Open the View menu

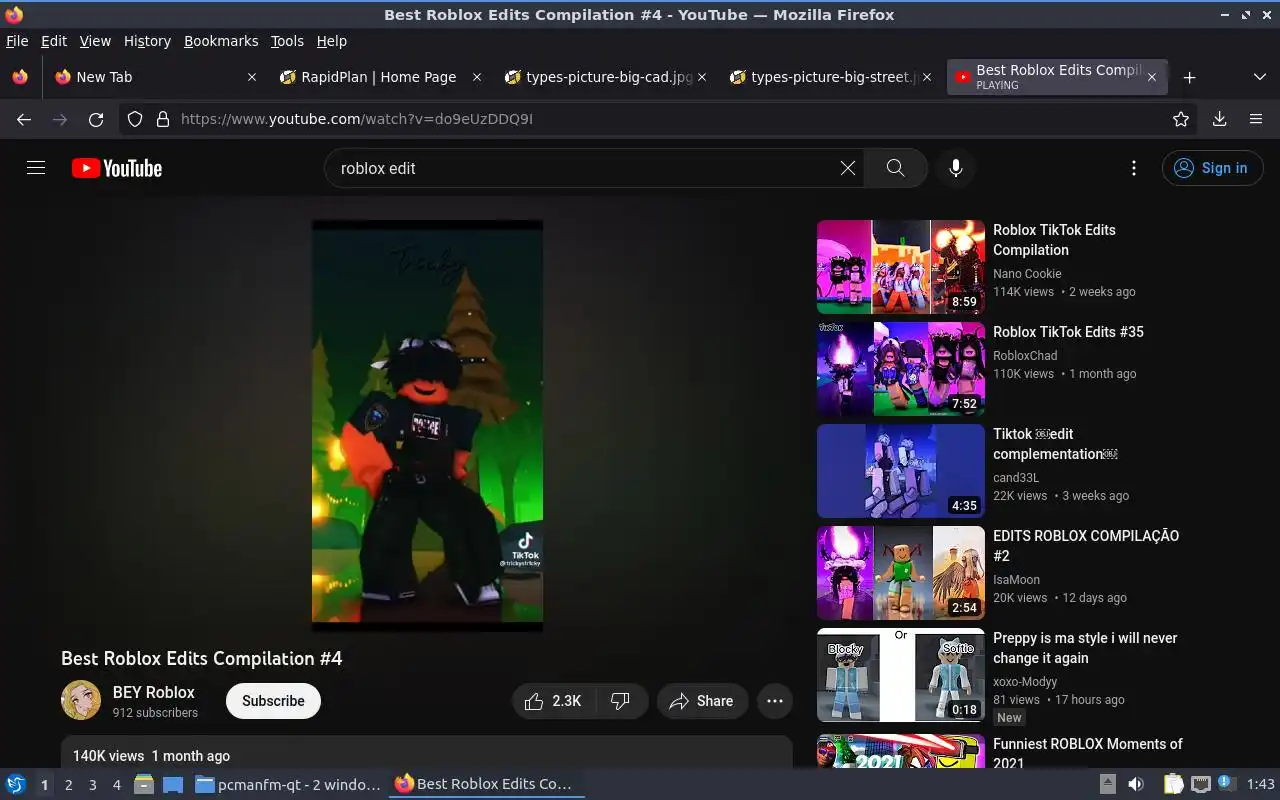[95, 41]
